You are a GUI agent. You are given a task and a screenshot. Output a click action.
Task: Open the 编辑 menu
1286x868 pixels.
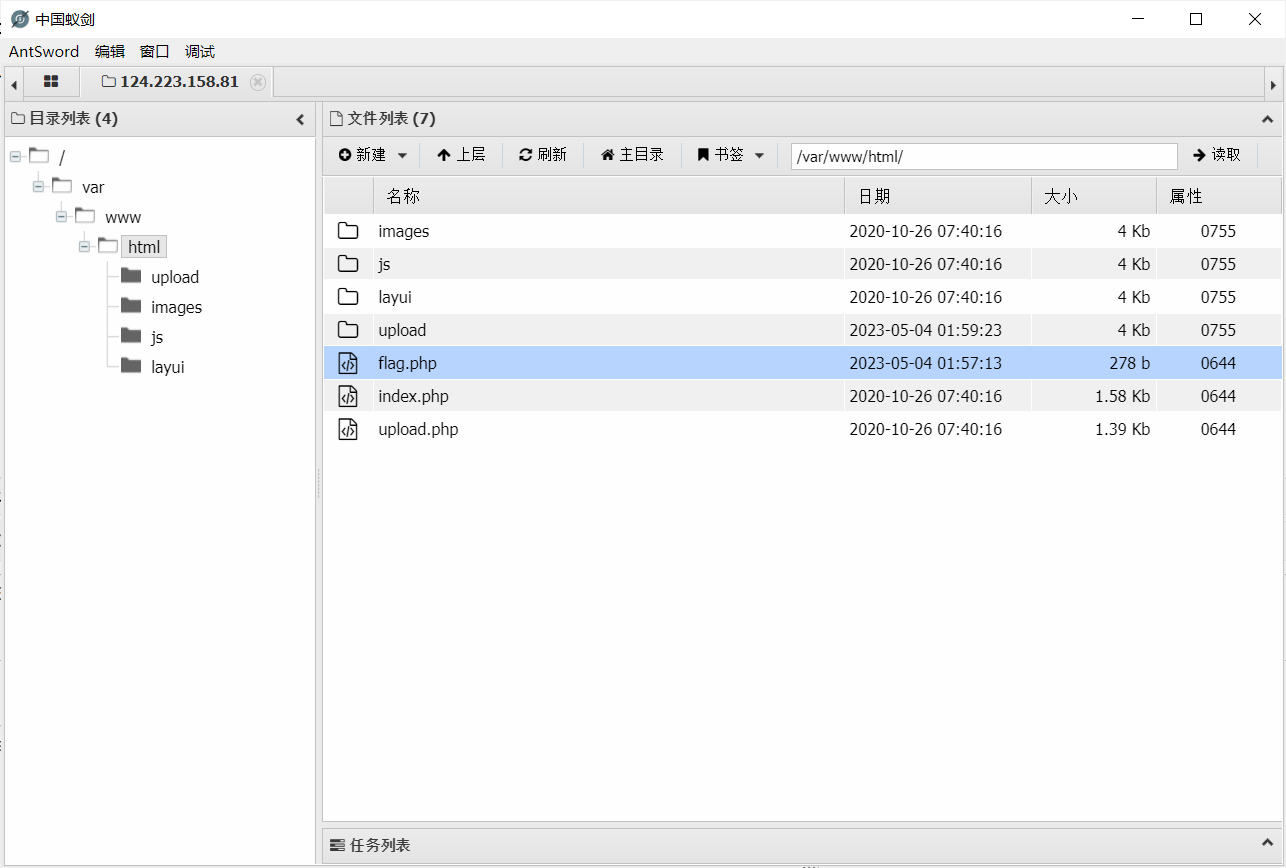click(110, 52)
